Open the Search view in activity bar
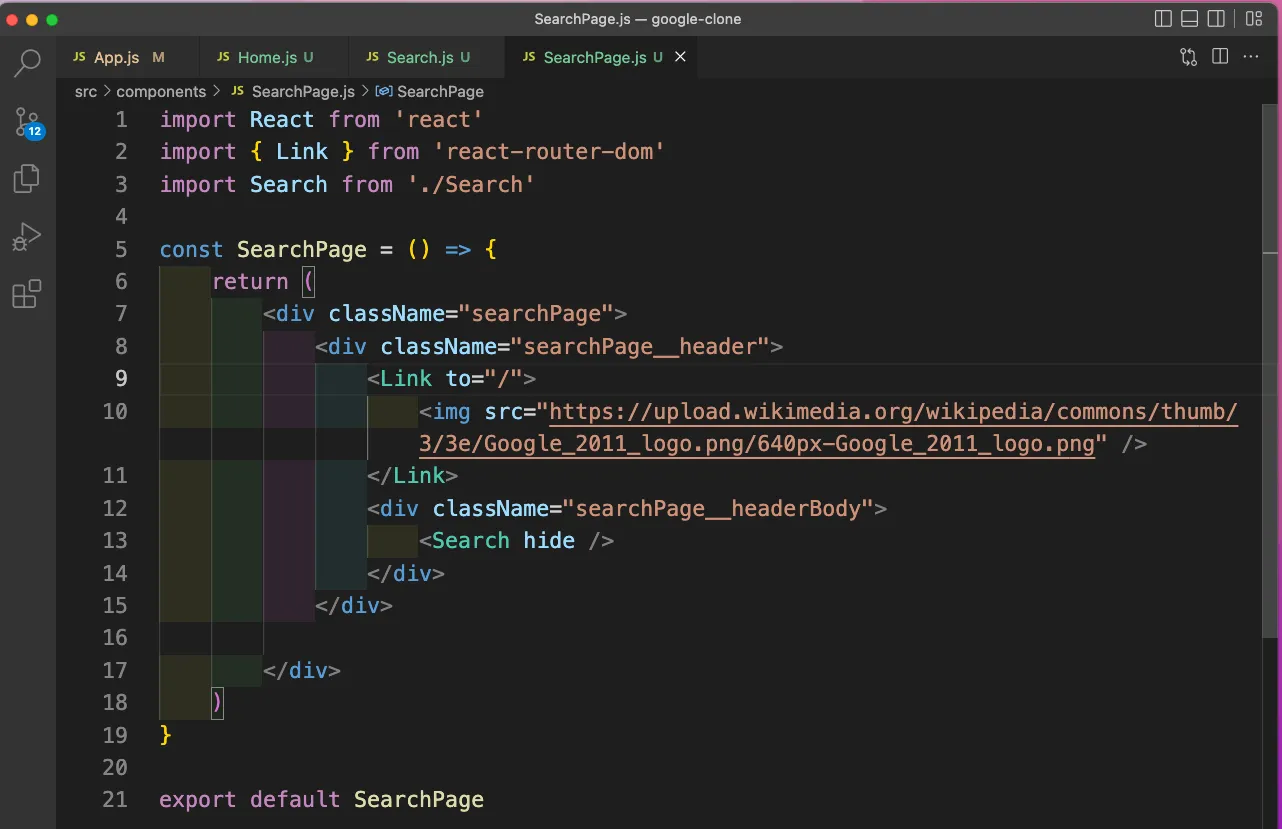1282x829 pixels. (x=28, y=63)
